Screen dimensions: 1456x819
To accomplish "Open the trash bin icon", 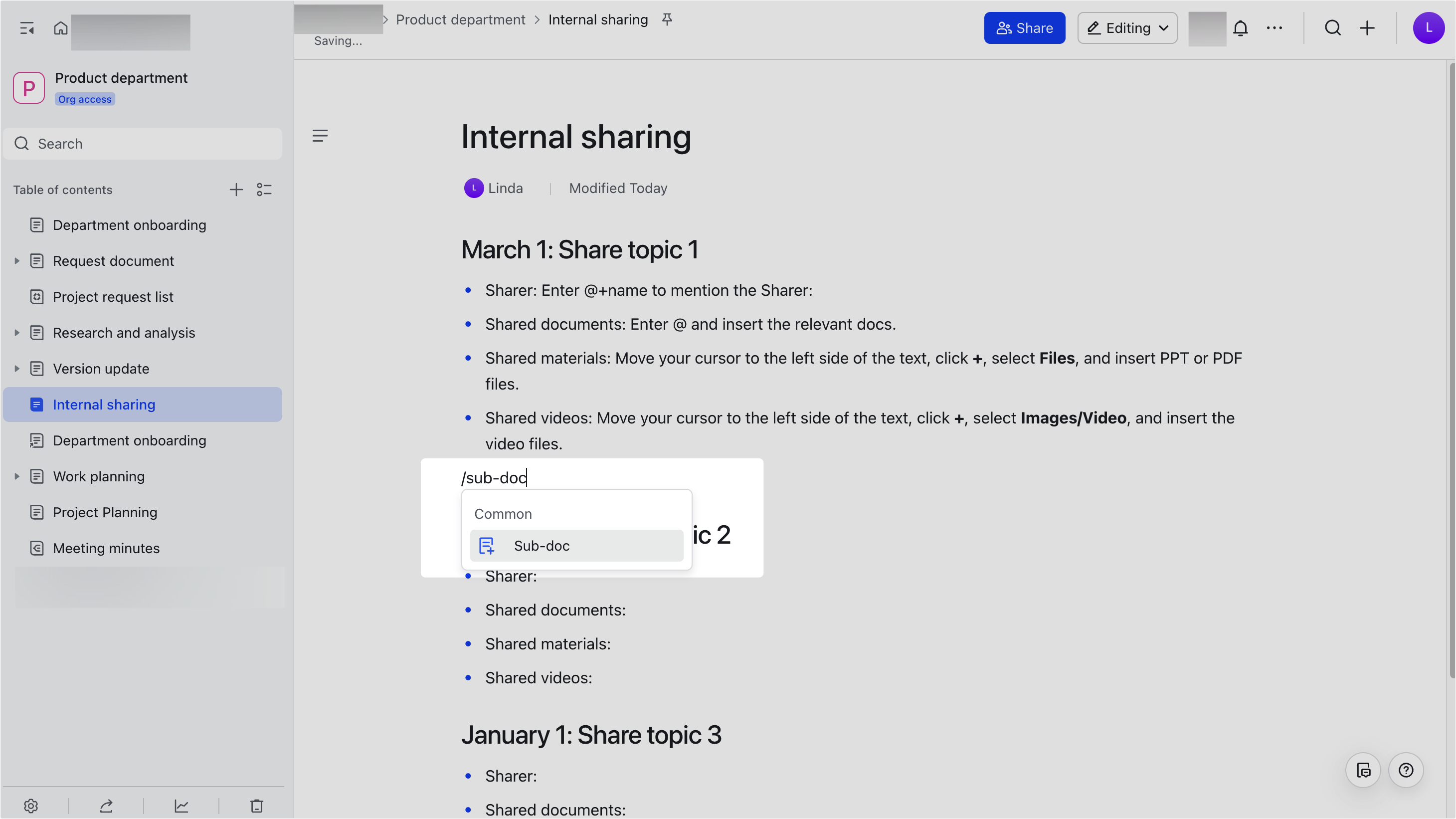I will (257, 806).
